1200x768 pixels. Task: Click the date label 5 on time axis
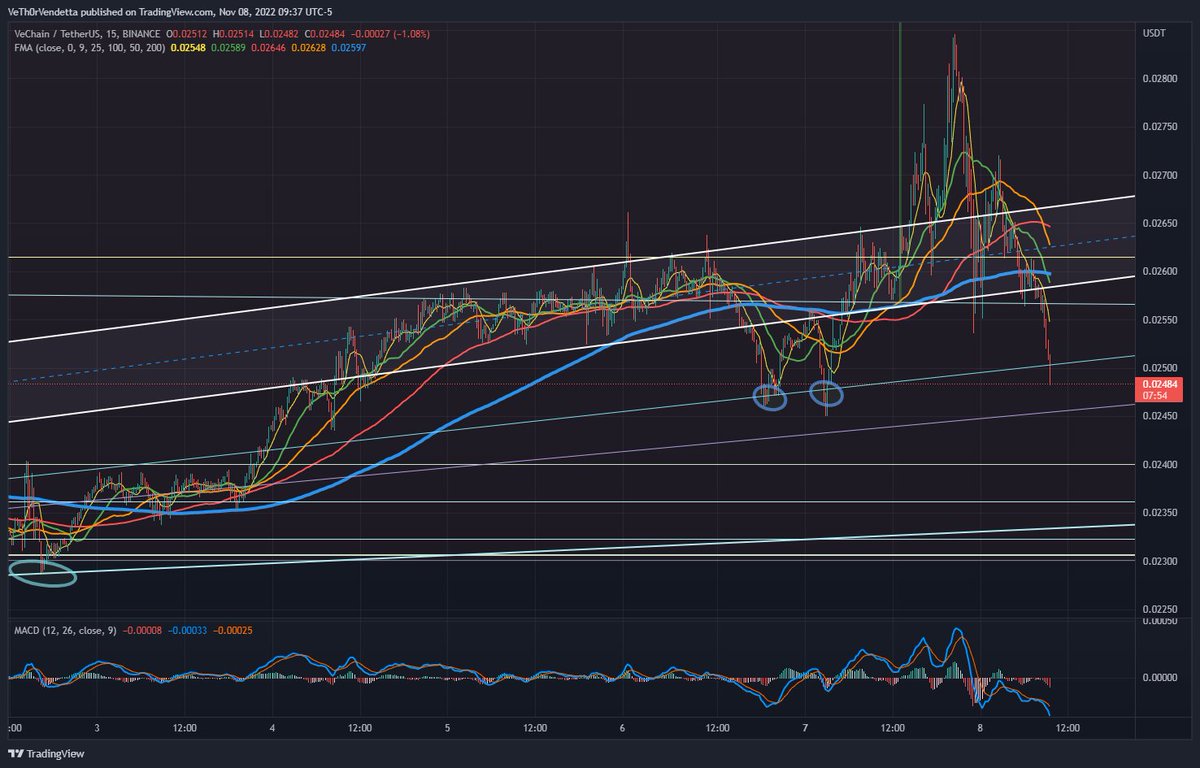point(447,728)
